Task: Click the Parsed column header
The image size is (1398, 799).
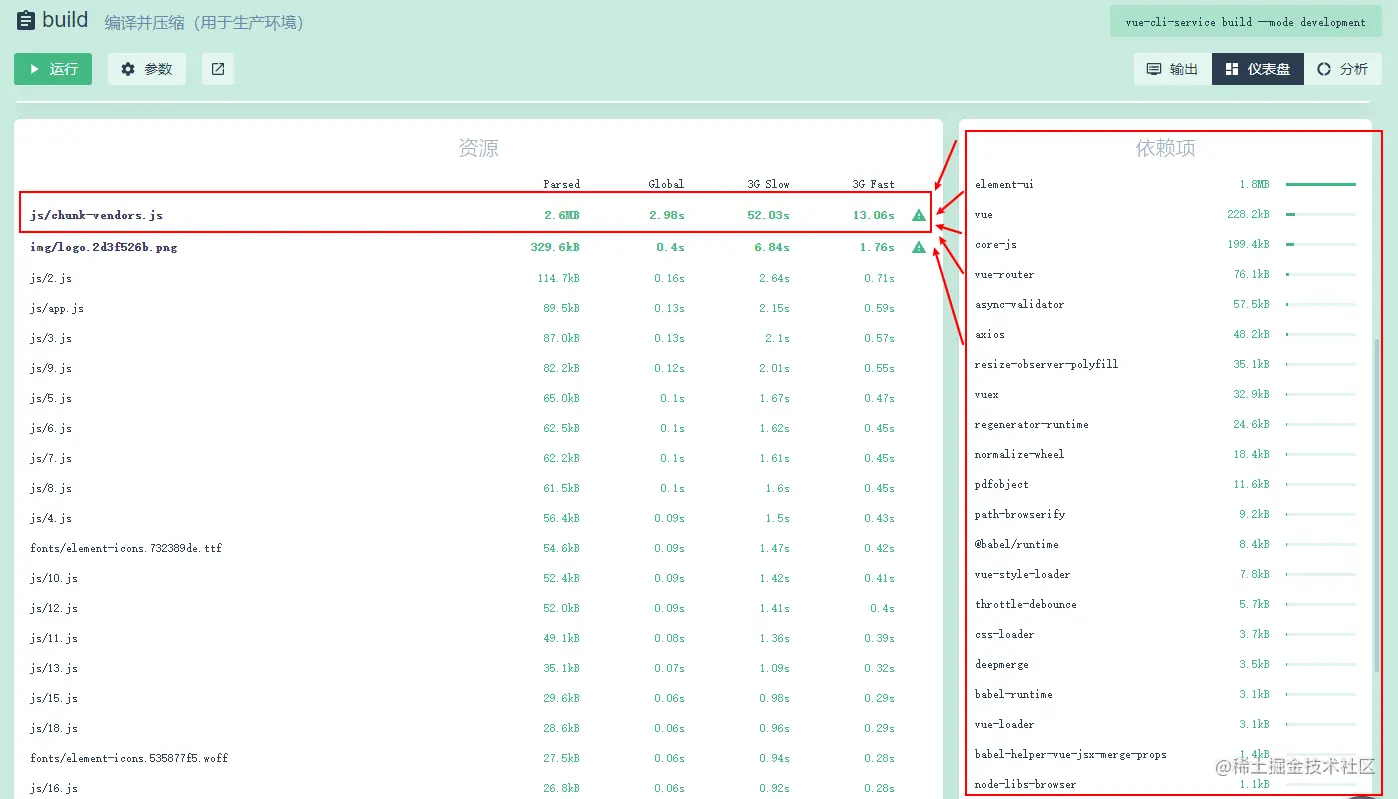Action: click(561, 184)
